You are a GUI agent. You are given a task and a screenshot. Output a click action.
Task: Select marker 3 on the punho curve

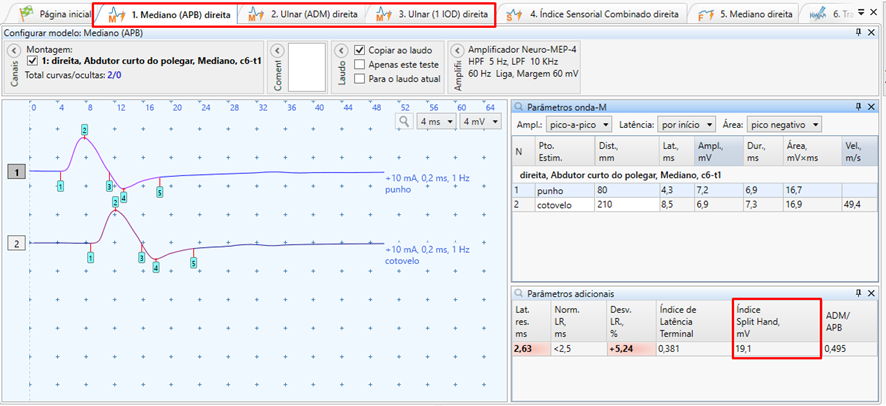coord(109,185)
